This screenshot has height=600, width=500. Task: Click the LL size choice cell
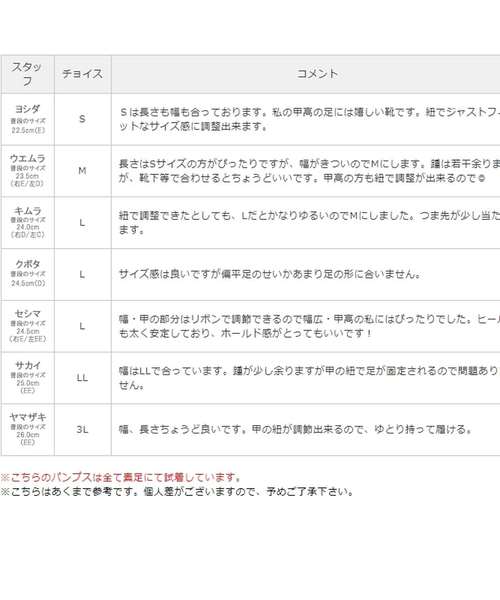point(82,378)
